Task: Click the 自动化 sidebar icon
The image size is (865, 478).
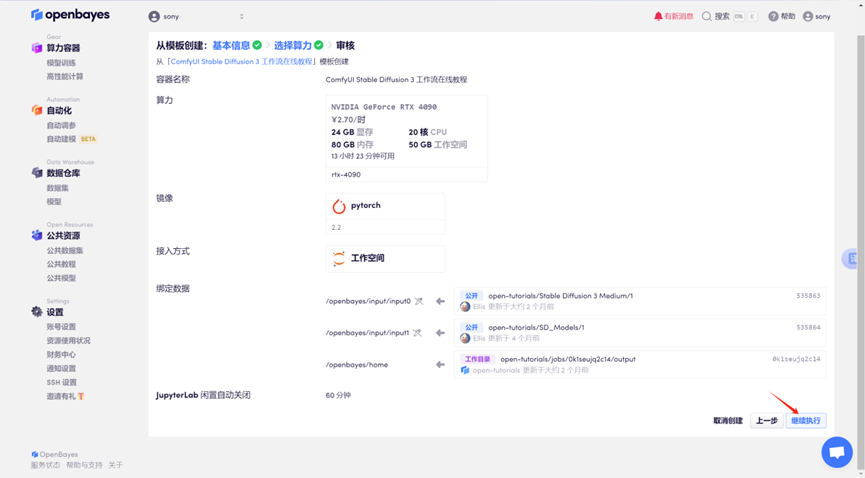Action: pyautogui.click(x=37, y=110)
